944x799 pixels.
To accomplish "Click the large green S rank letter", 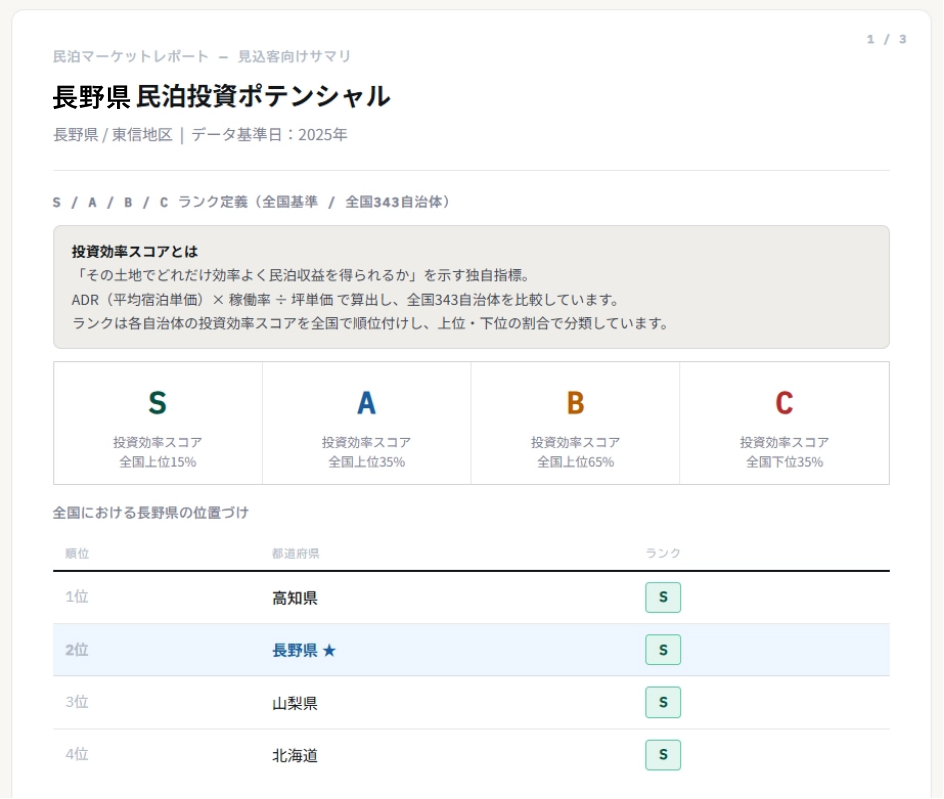I will click(x=157, y=403).
